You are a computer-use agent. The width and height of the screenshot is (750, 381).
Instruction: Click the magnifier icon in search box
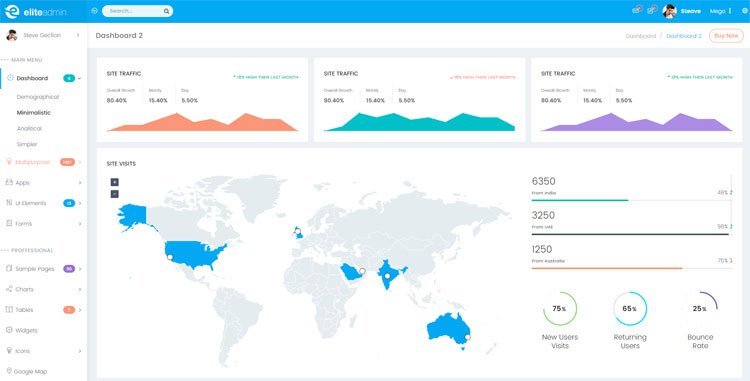click(166, 11)
